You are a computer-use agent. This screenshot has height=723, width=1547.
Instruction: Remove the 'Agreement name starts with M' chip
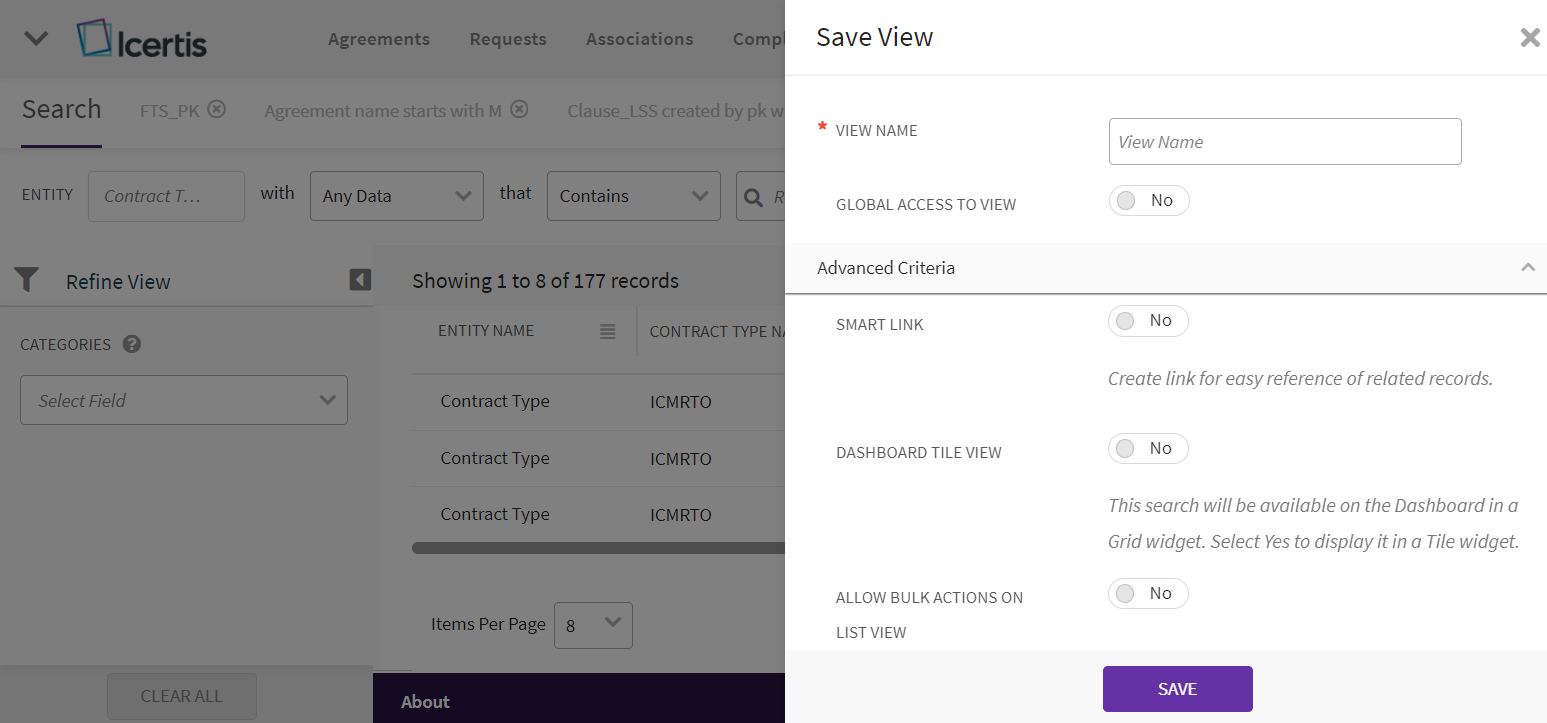click(x=518, y=110)
